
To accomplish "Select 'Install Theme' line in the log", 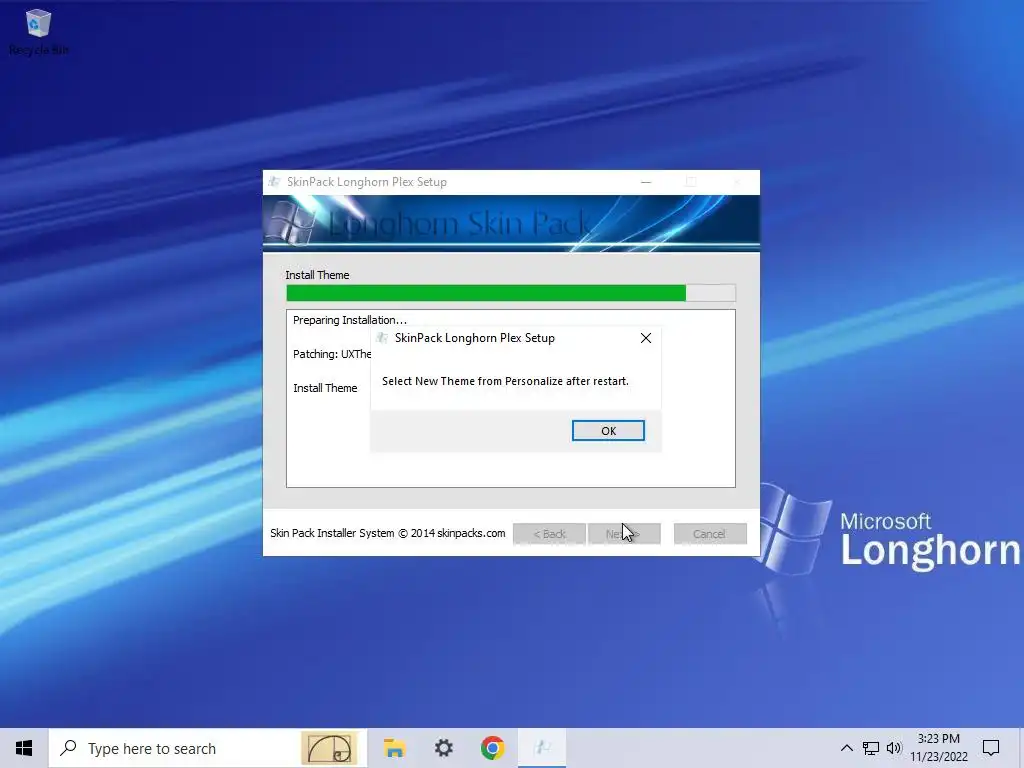I will [x=325, y=388].
